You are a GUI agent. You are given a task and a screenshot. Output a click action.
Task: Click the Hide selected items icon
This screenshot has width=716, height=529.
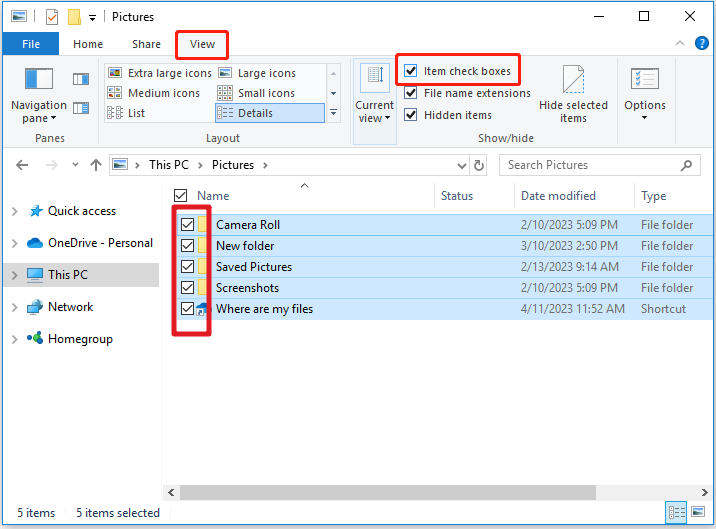point(573,92)
